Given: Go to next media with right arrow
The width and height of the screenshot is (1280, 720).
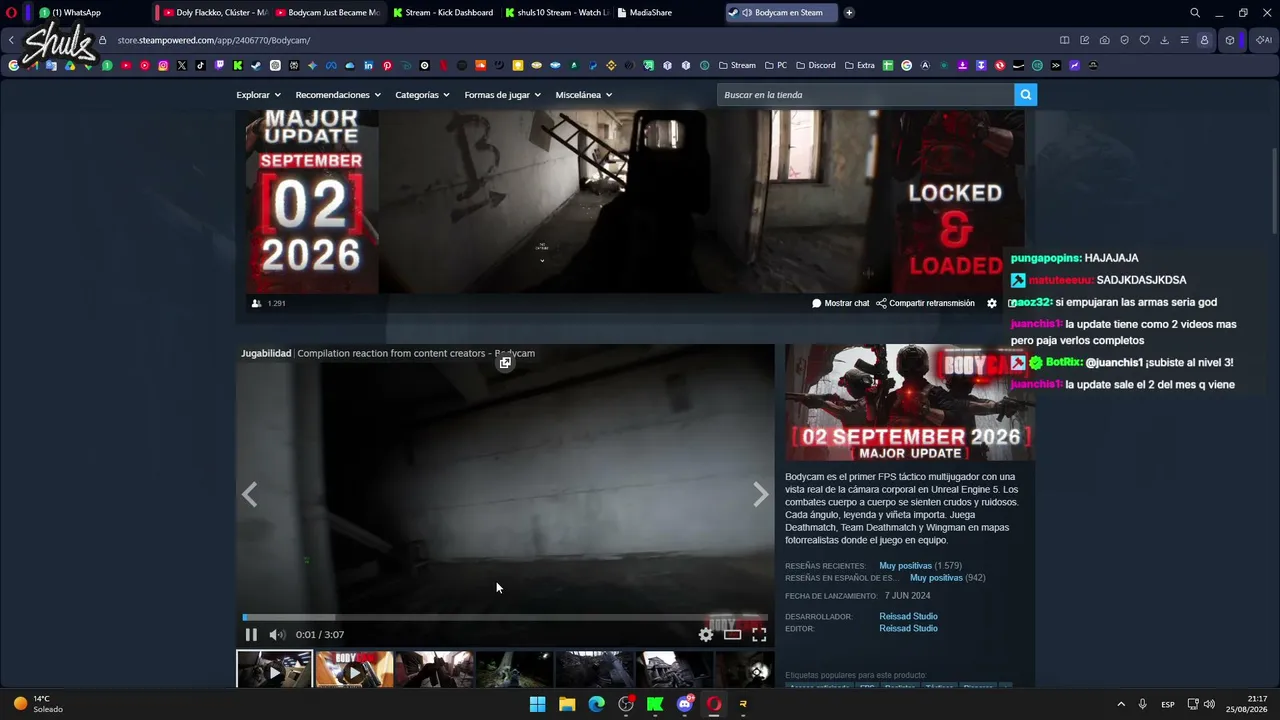Looking at the screenshot, I should pos(761,494).
